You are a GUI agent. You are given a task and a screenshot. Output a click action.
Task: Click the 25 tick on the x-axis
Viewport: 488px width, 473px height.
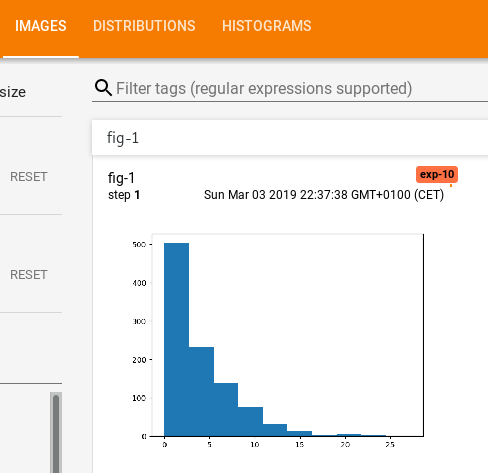coord(390,445)
